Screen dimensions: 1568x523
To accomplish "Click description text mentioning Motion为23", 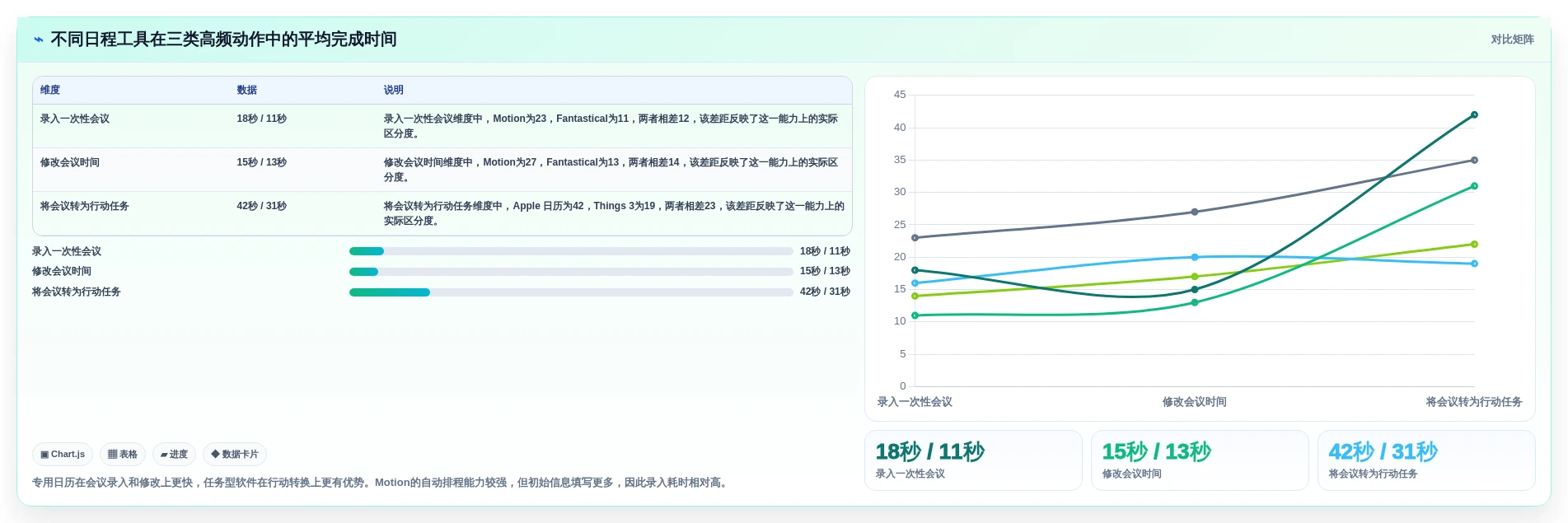I will (611, 126).
